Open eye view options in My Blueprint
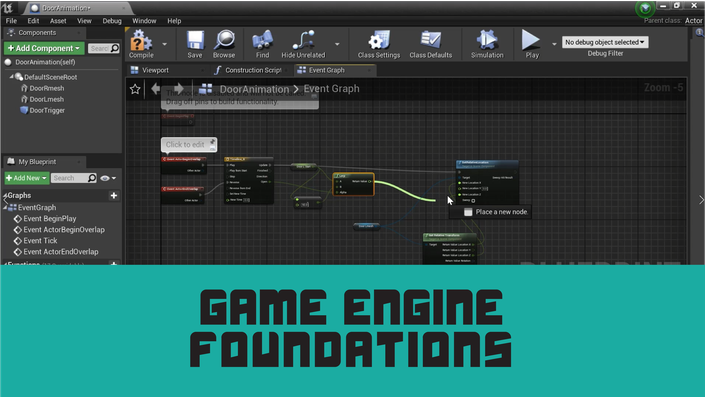This screenshot has height=397, width=705. point(107,178)
